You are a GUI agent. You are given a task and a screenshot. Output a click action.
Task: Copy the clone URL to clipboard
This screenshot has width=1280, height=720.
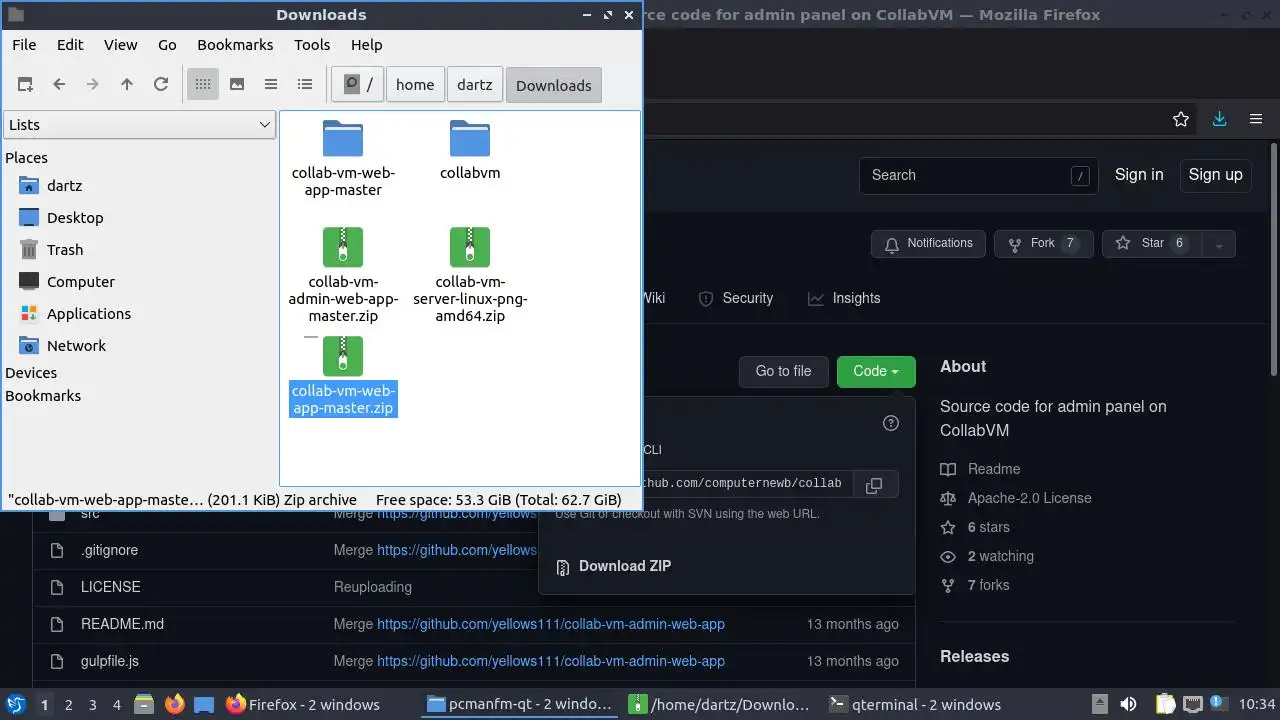pos(874,485)
